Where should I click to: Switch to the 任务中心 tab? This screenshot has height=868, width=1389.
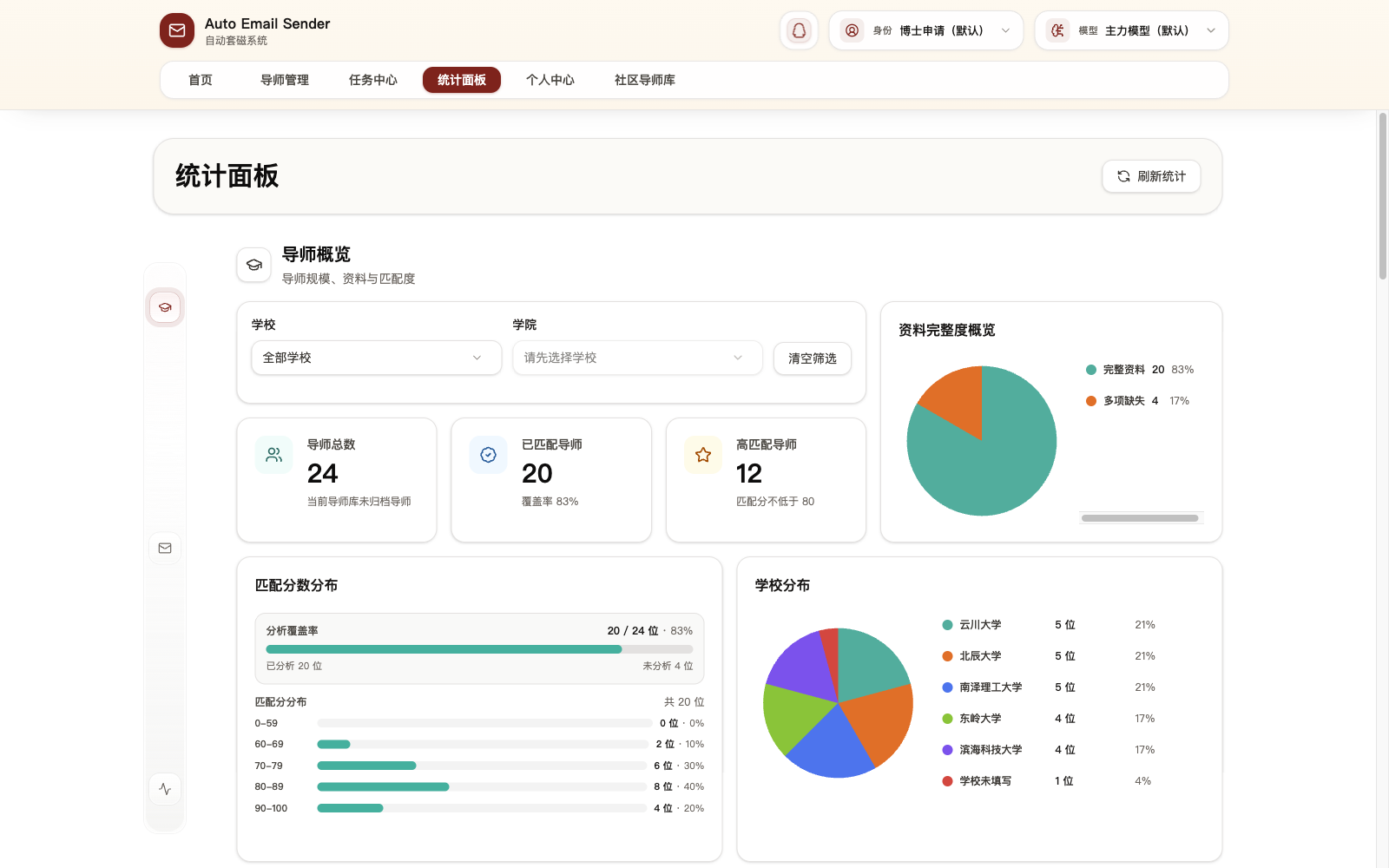pyautogui.click(x=373, y=80)
